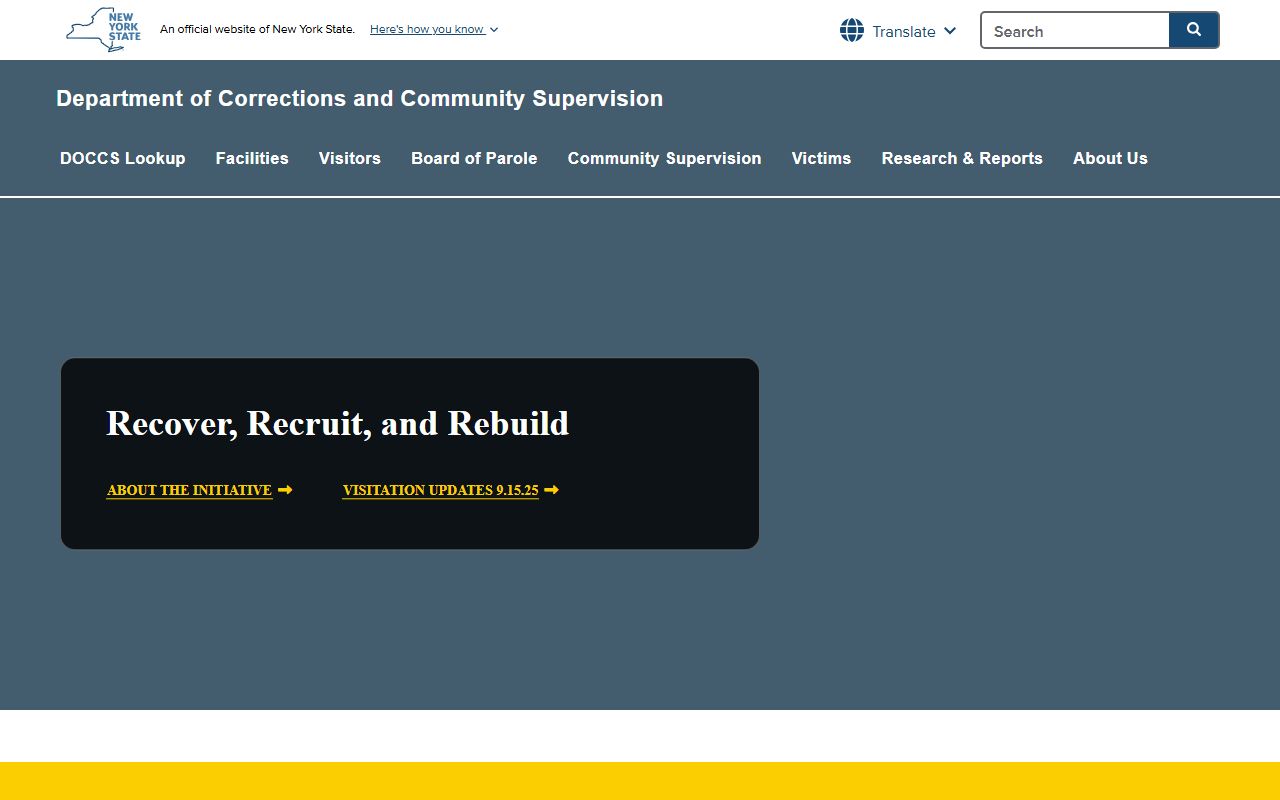Image resolution: width=1280 pixels, height=800 pixels.
Task: Submit search with magnifier button
Action: [1194, 30]
